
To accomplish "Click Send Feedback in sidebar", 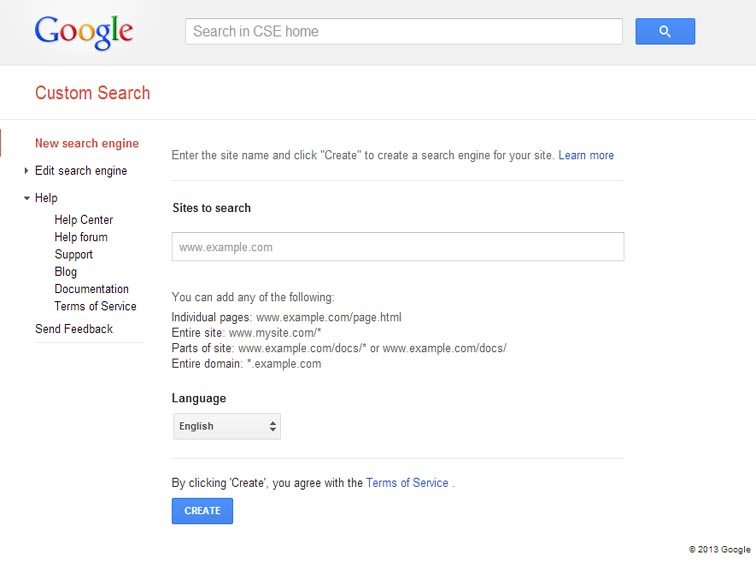I will tap(74, 329).
